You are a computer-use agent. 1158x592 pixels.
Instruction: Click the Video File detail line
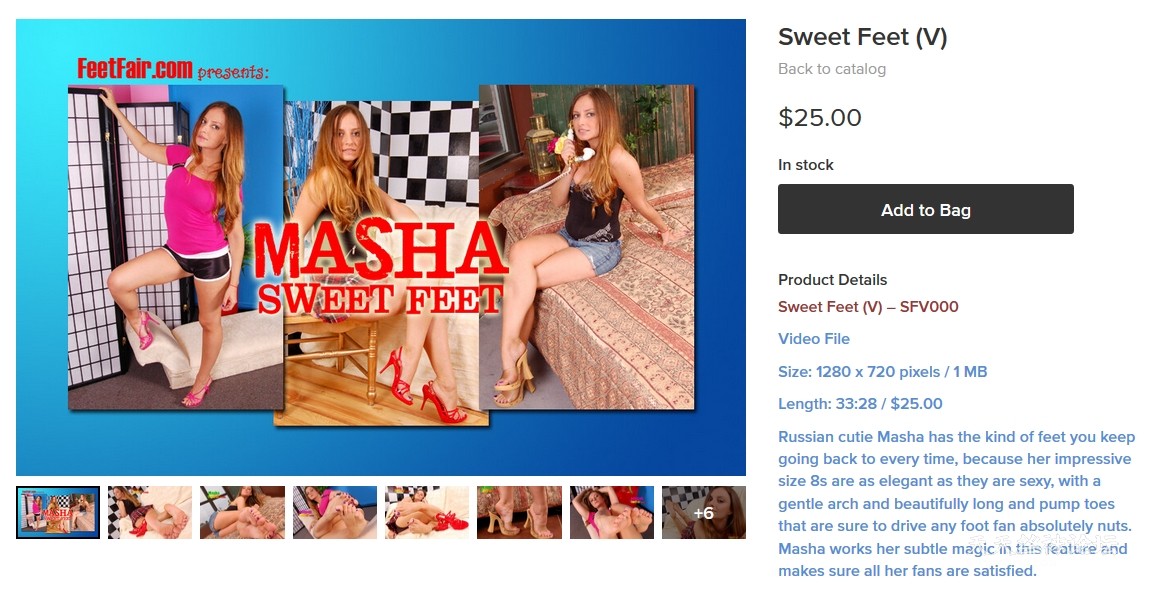[x=814, y=339]
